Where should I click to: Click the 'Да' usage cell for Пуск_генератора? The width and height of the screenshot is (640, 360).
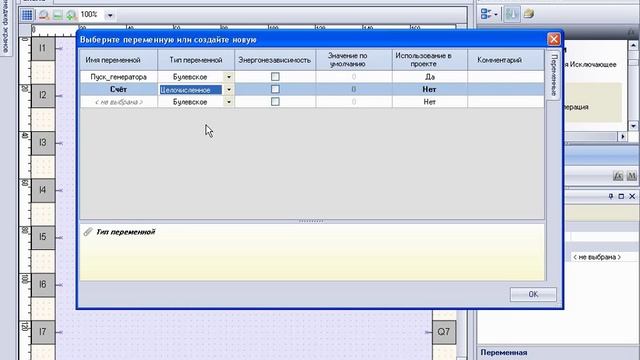(x=430, y=77)
